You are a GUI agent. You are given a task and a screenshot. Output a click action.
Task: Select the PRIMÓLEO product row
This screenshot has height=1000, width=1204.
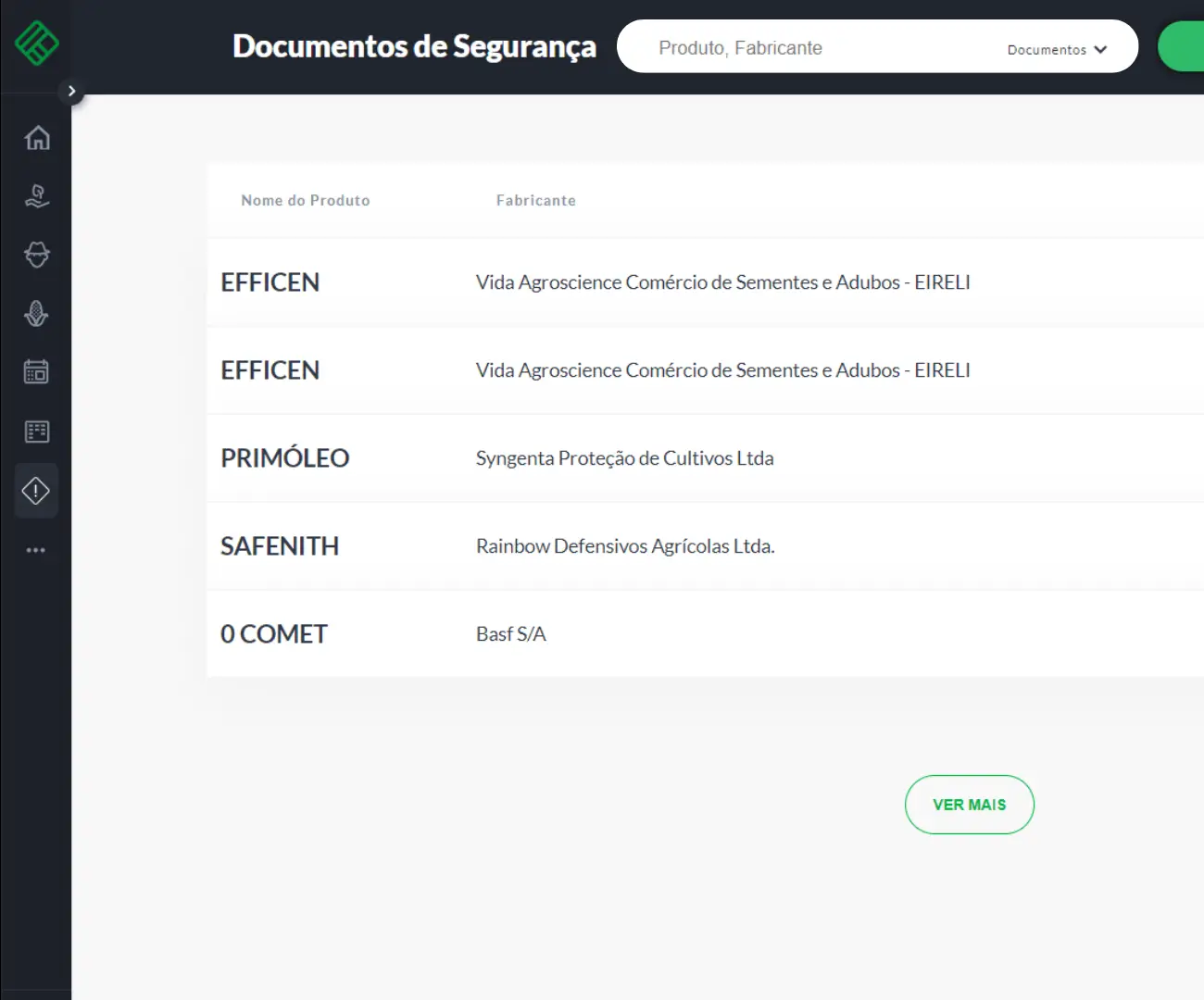pos(705,458)
